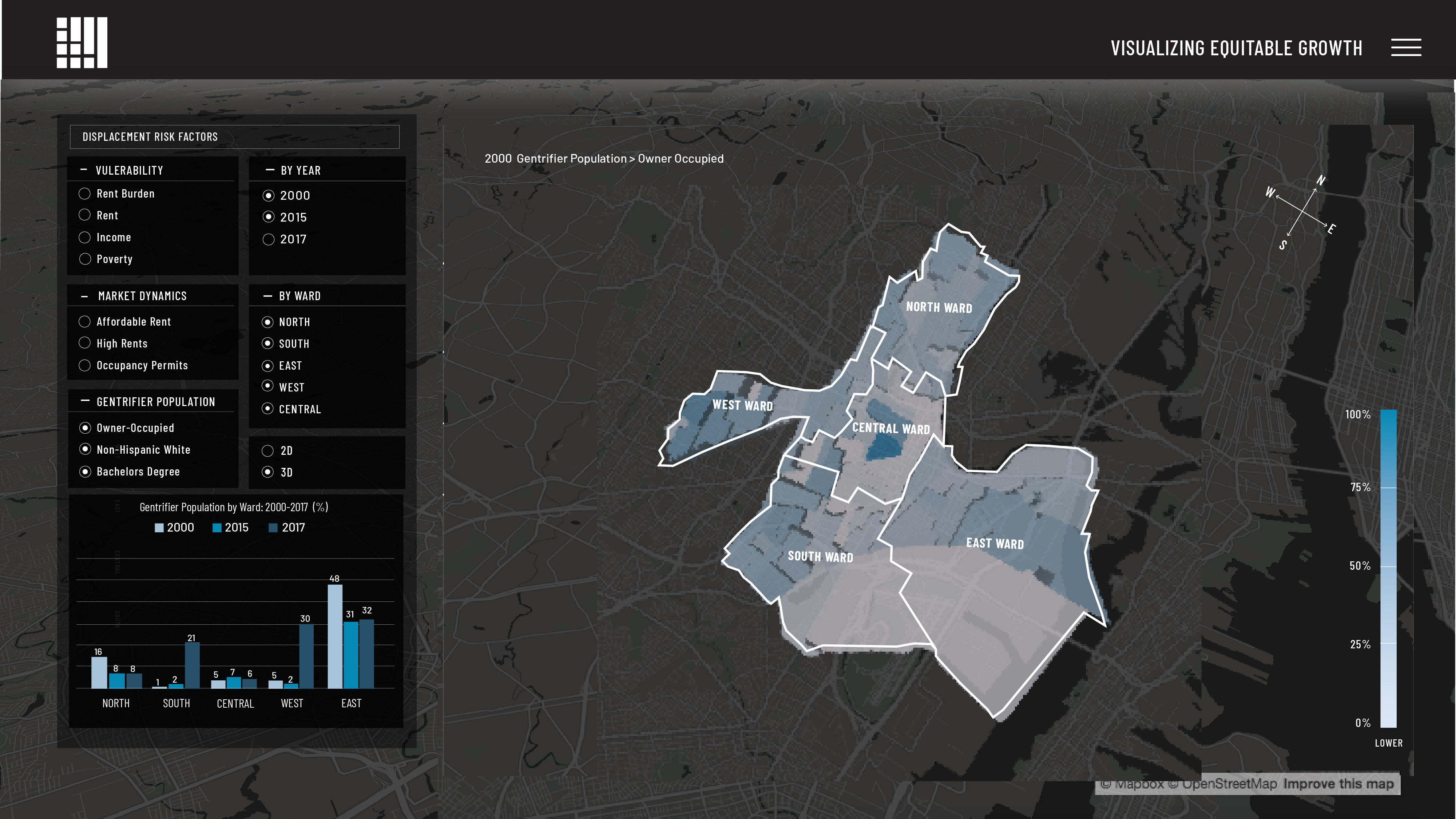1456x819 pixels.
Task: Open the hamburger menu icon
Action: coord(1406,47)
